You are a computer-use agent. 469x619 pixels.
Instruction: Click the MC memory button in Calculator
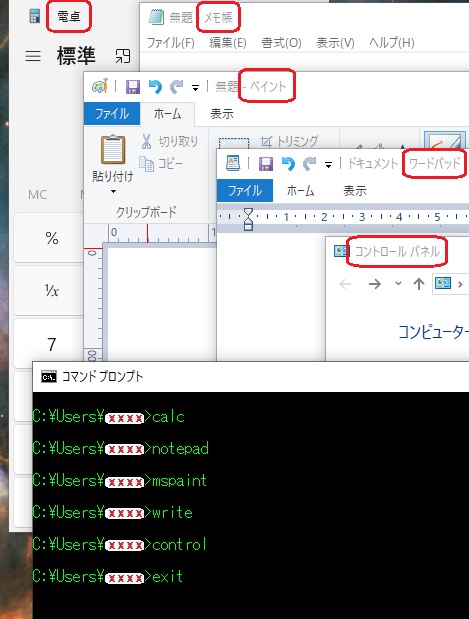coord(38,194)
